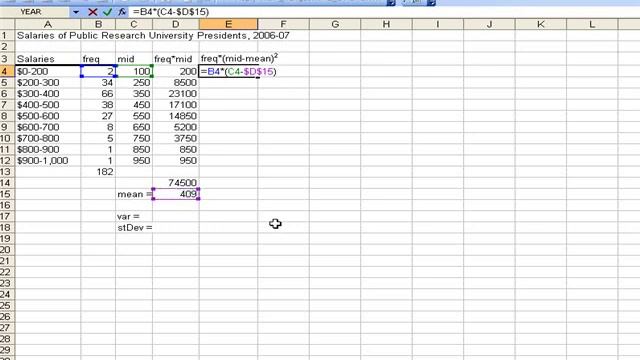The image size is (640, 360).
Task: Click midpoint cell containing 550
Action: click(x=134, y=116)
